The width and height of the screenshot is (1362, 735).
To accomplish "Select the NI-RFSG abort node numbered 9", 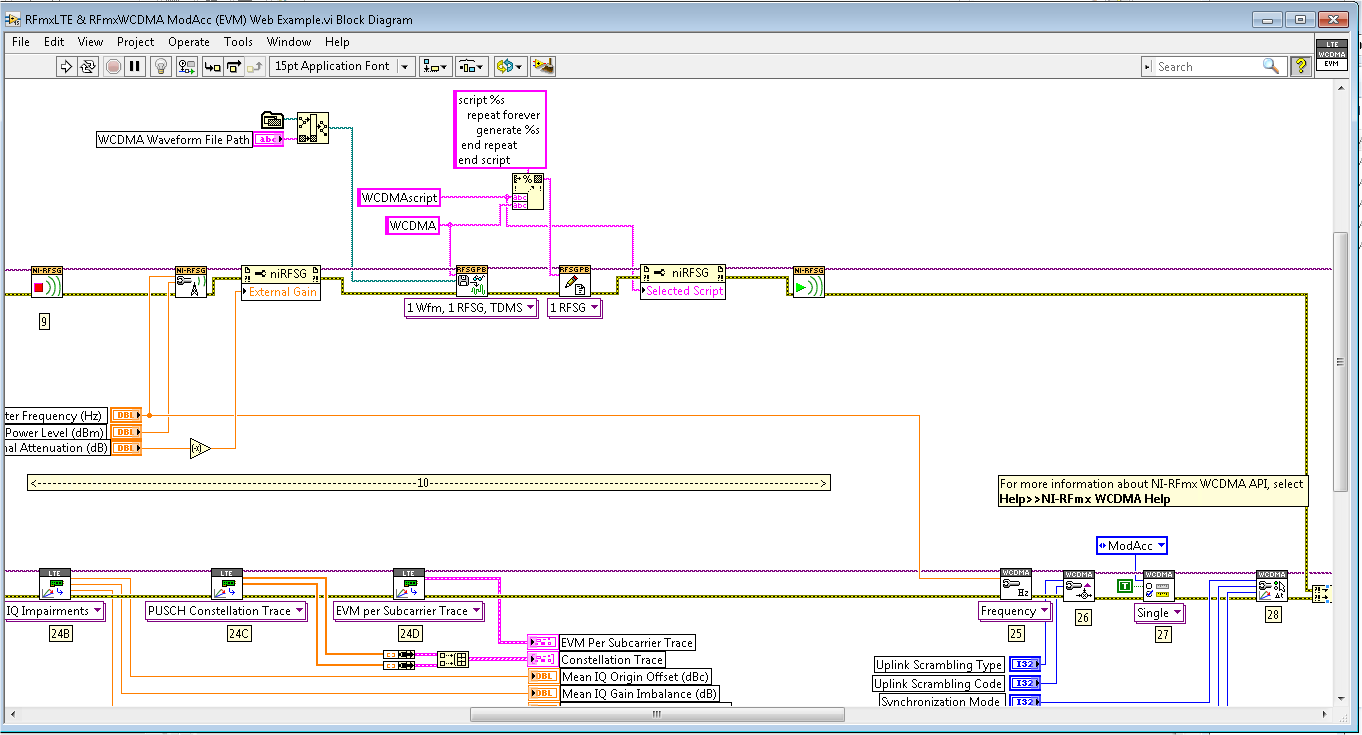I will click(46, 283).
